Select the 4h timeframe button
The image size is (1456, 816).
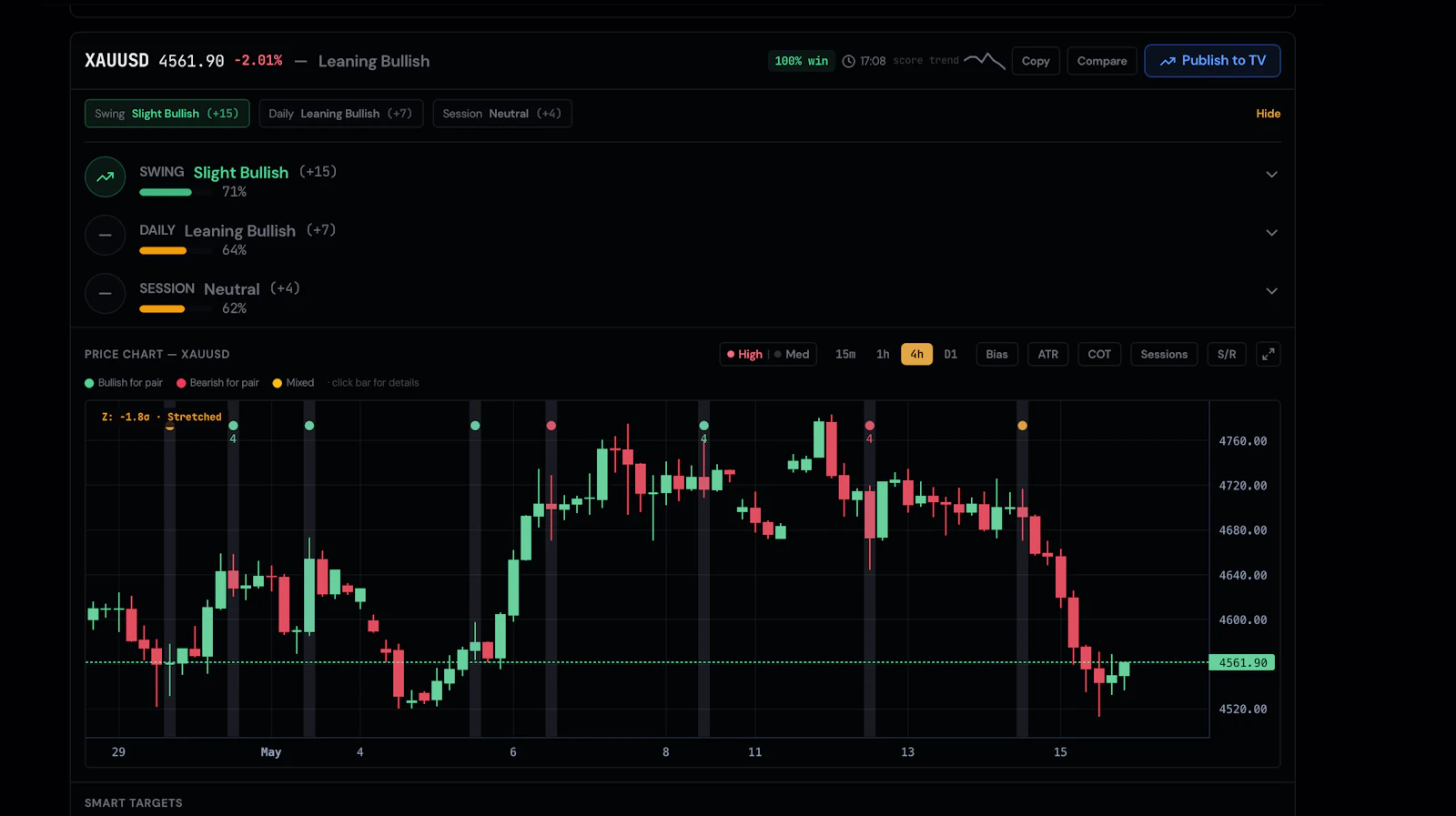point(916,354)
